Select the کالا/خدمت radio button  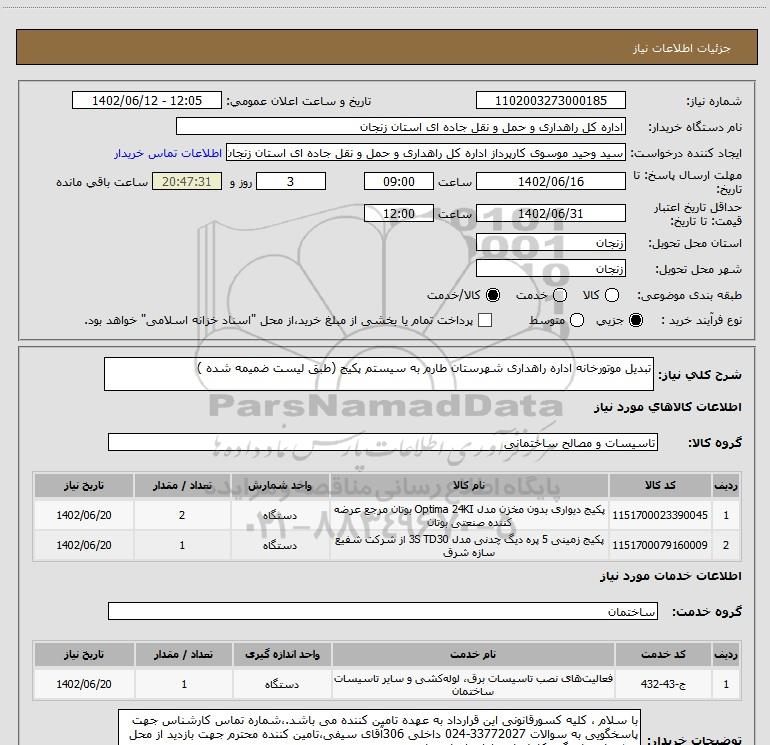click(493, 295)
